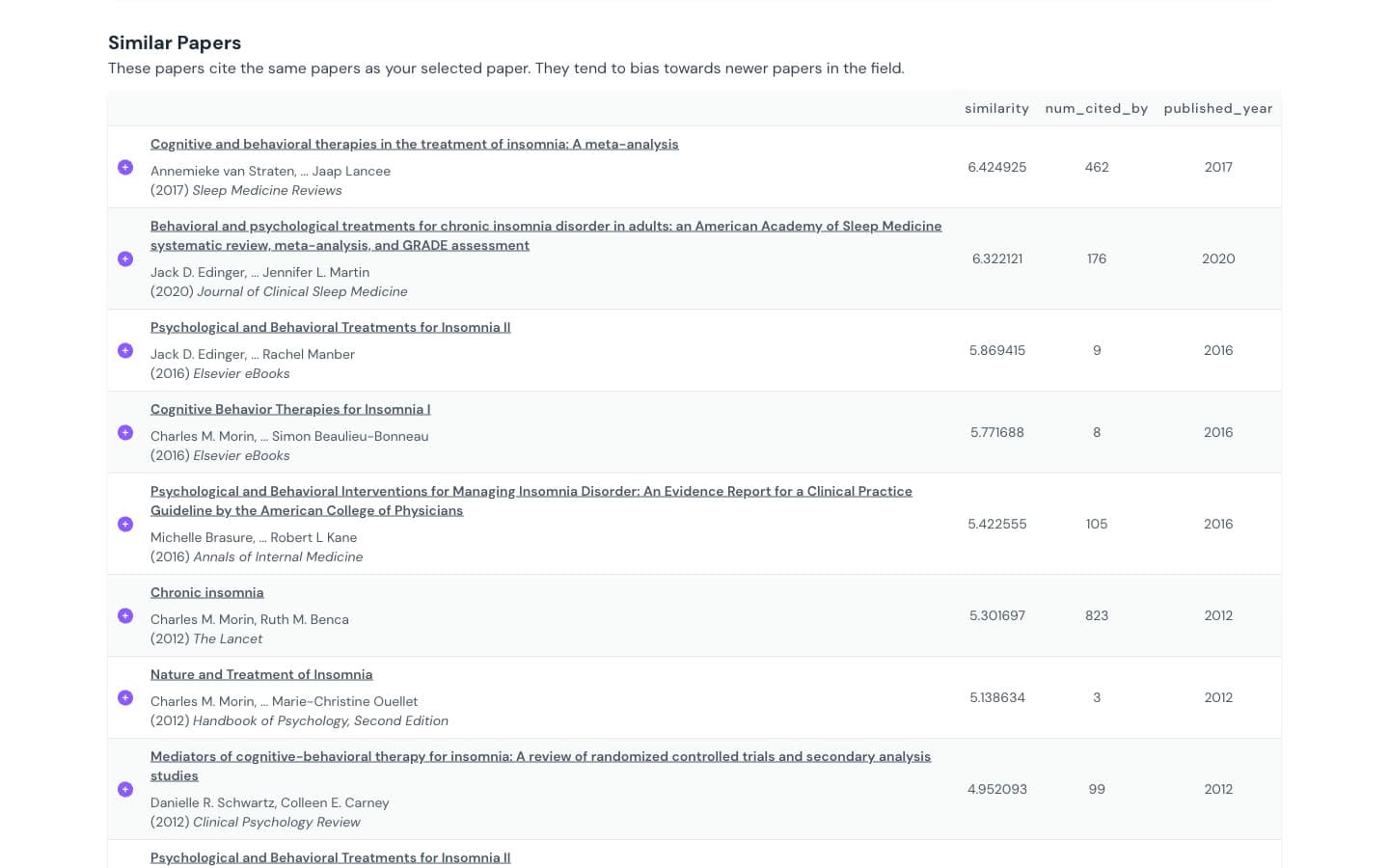Click the authors line Annemieke van Straten, ... Jaap Lancee

coord(271,171)
